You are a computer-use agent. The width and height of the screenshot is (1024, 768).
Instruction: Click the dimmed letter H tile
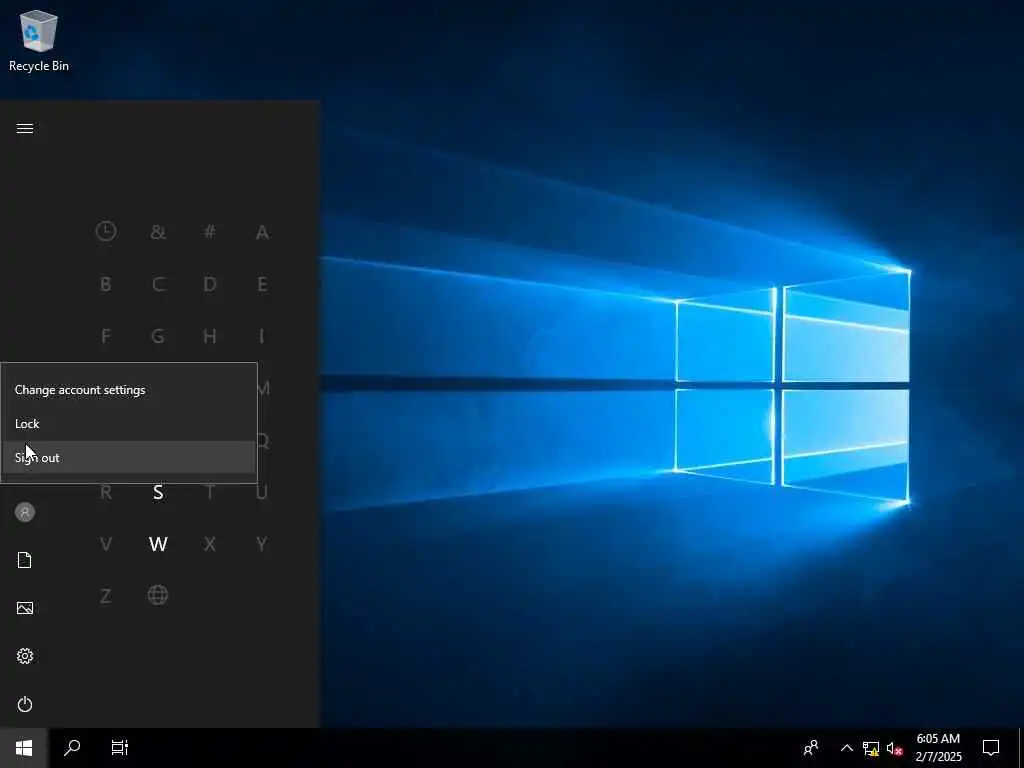(x=210, y=336)
